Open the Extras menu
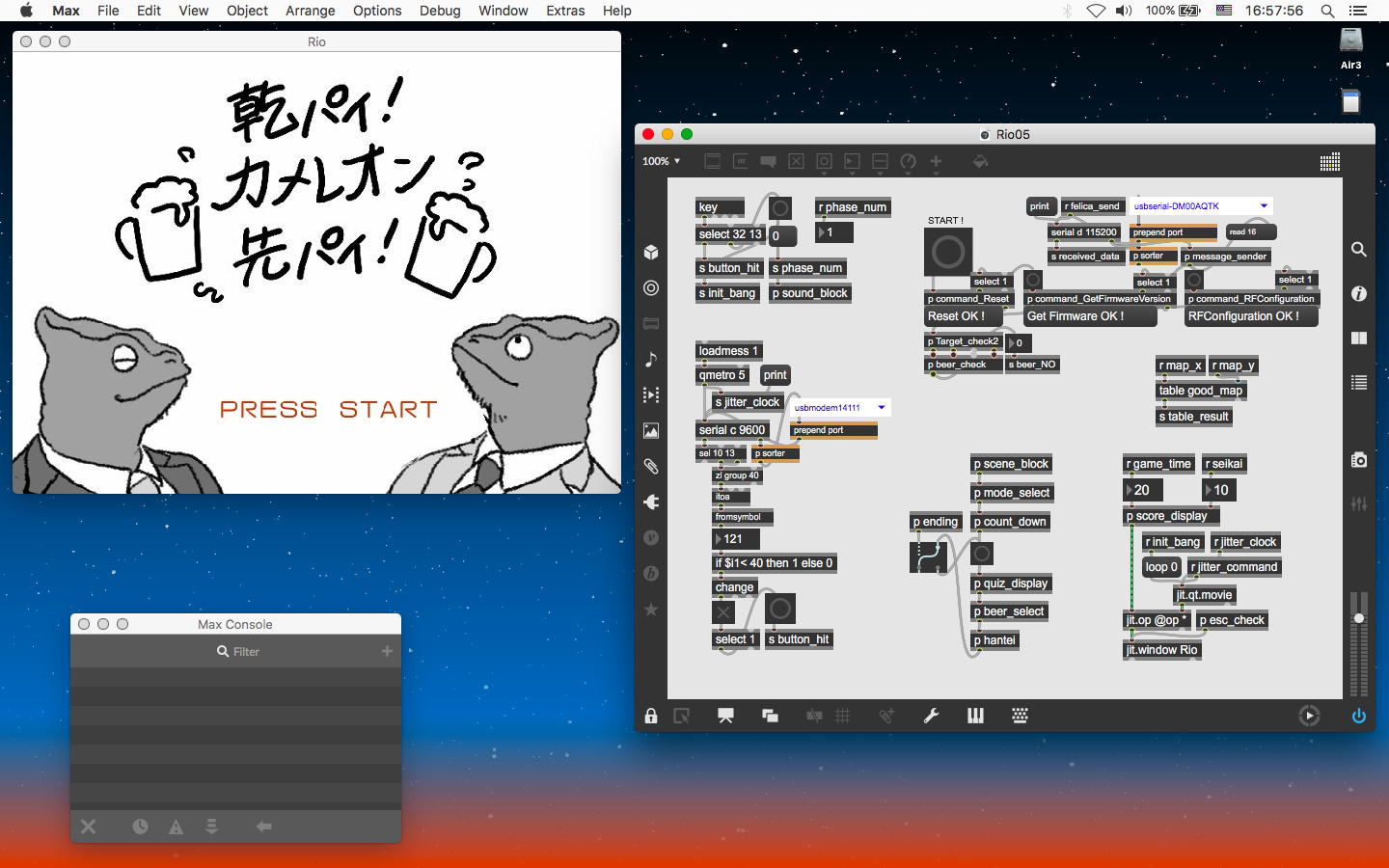1389x868 pixels. click(x=565, y=11)
